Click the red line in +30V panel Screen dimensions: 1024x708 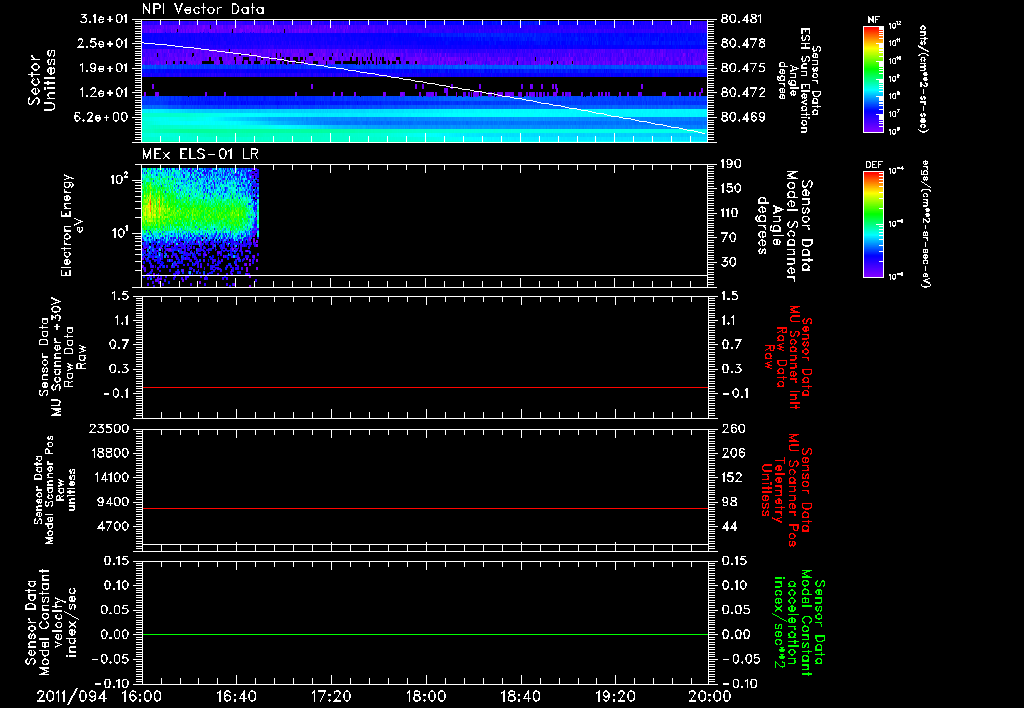tap(424, 387)
